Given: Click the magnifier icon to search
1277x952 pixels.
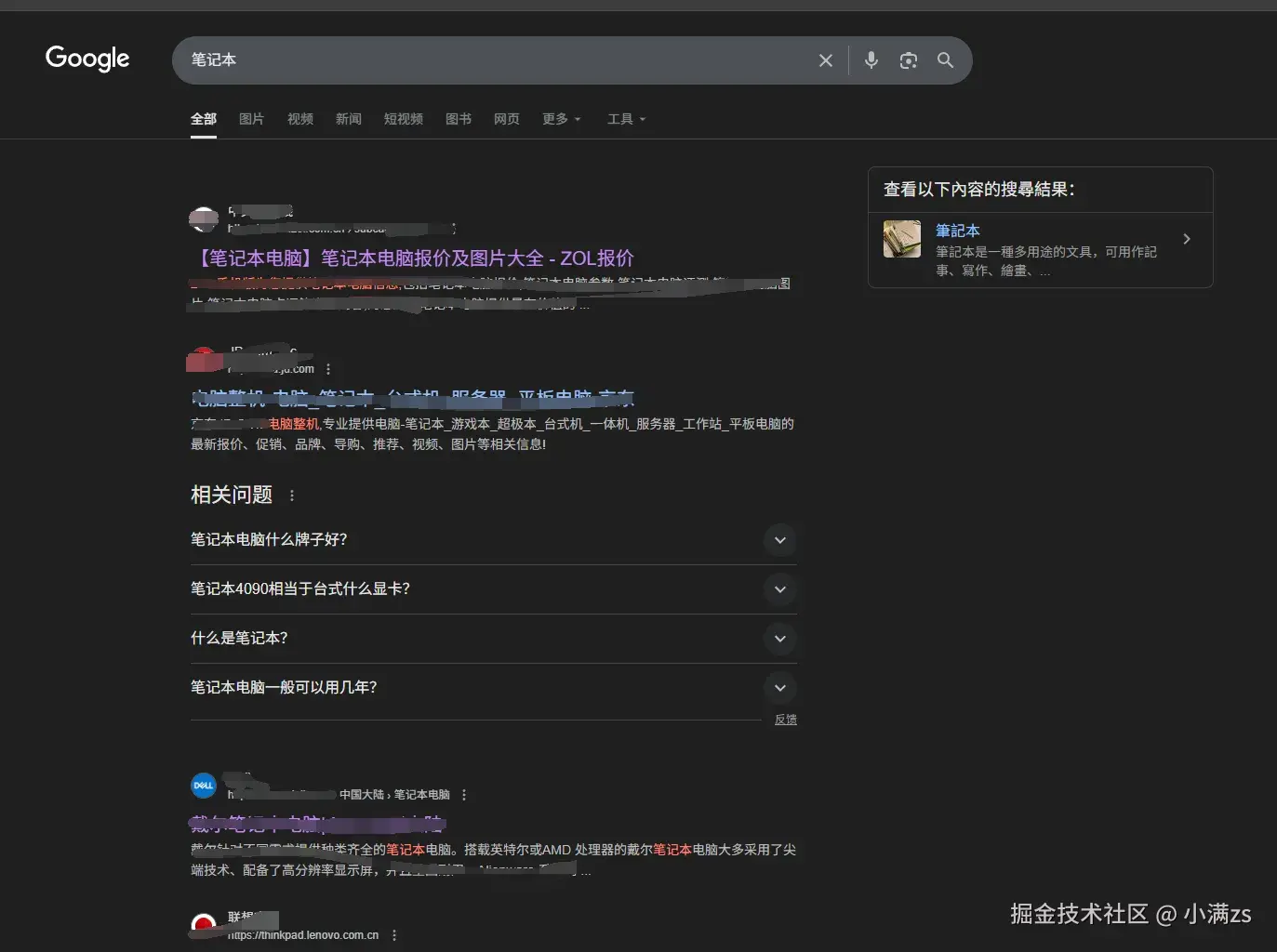Looking at the screenshot, I should click(945, 59).
